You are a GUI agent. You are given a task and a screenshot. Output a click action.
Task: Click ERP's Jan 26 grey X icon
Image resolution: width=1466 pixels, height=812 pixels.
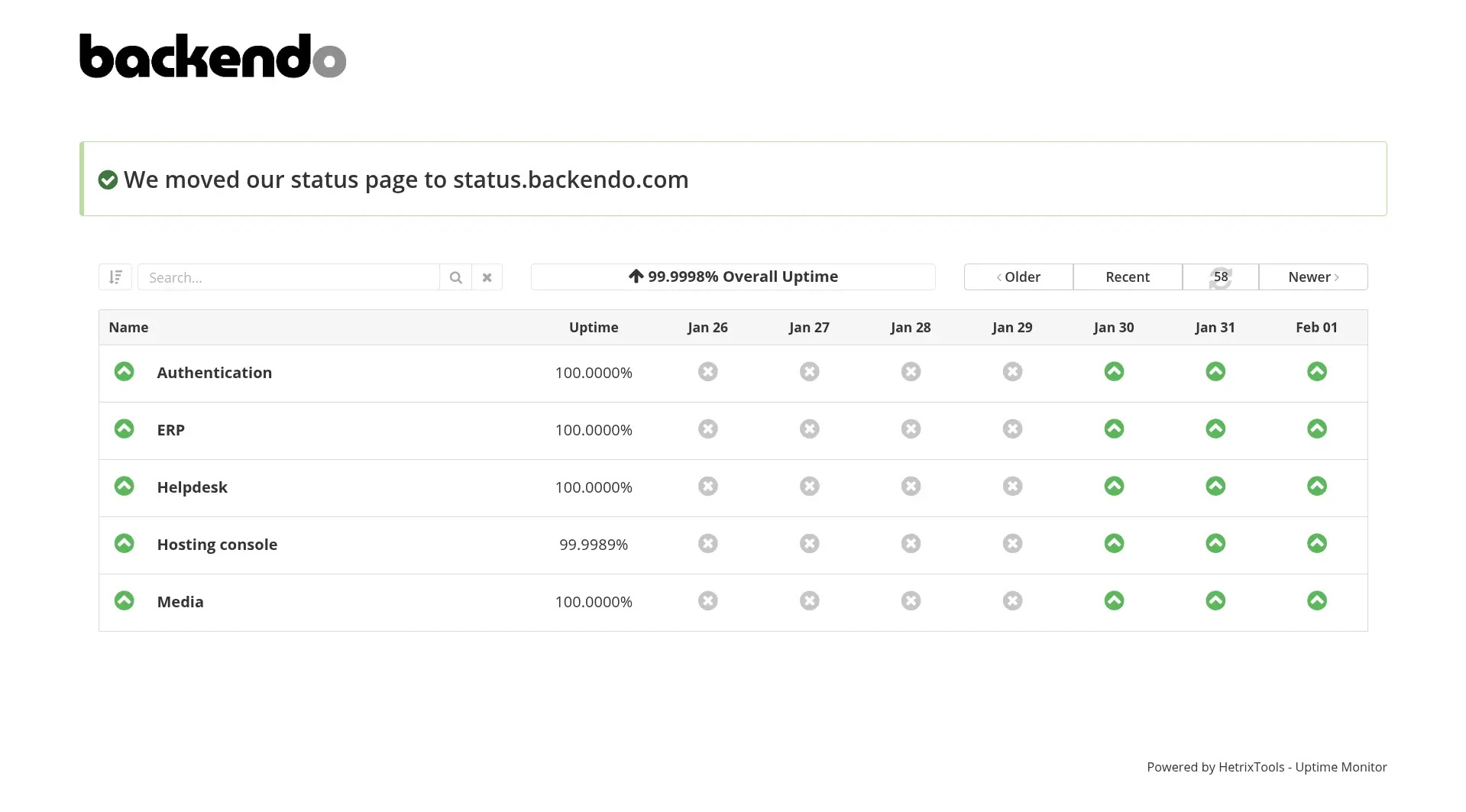(x=707, y=429)
